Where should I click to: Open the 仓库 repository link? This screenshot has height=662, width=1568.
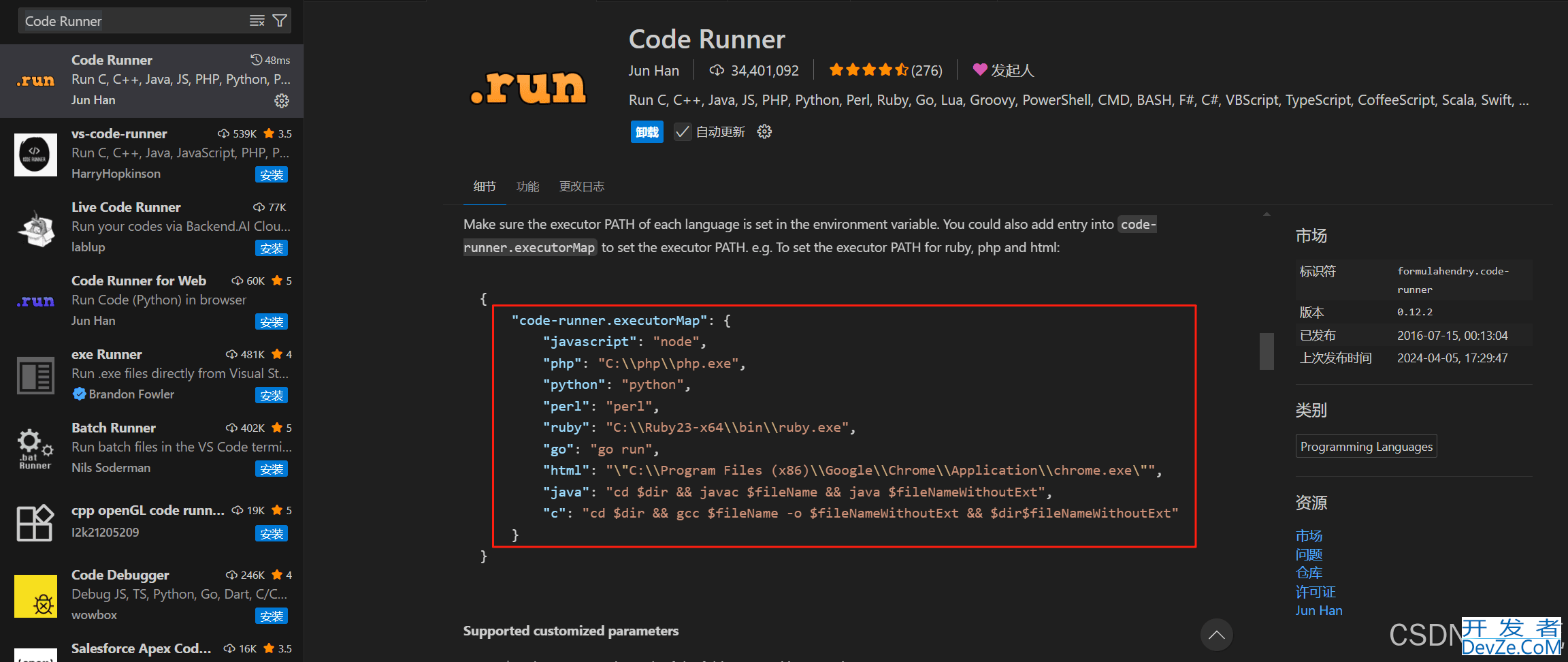(1309, 573)
